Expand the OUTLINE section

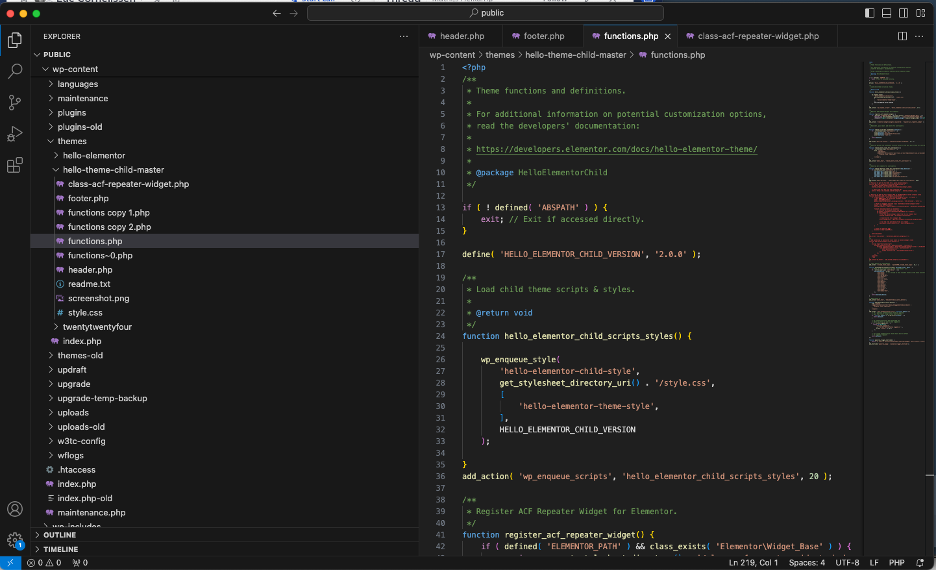click(x=59, y=535)
